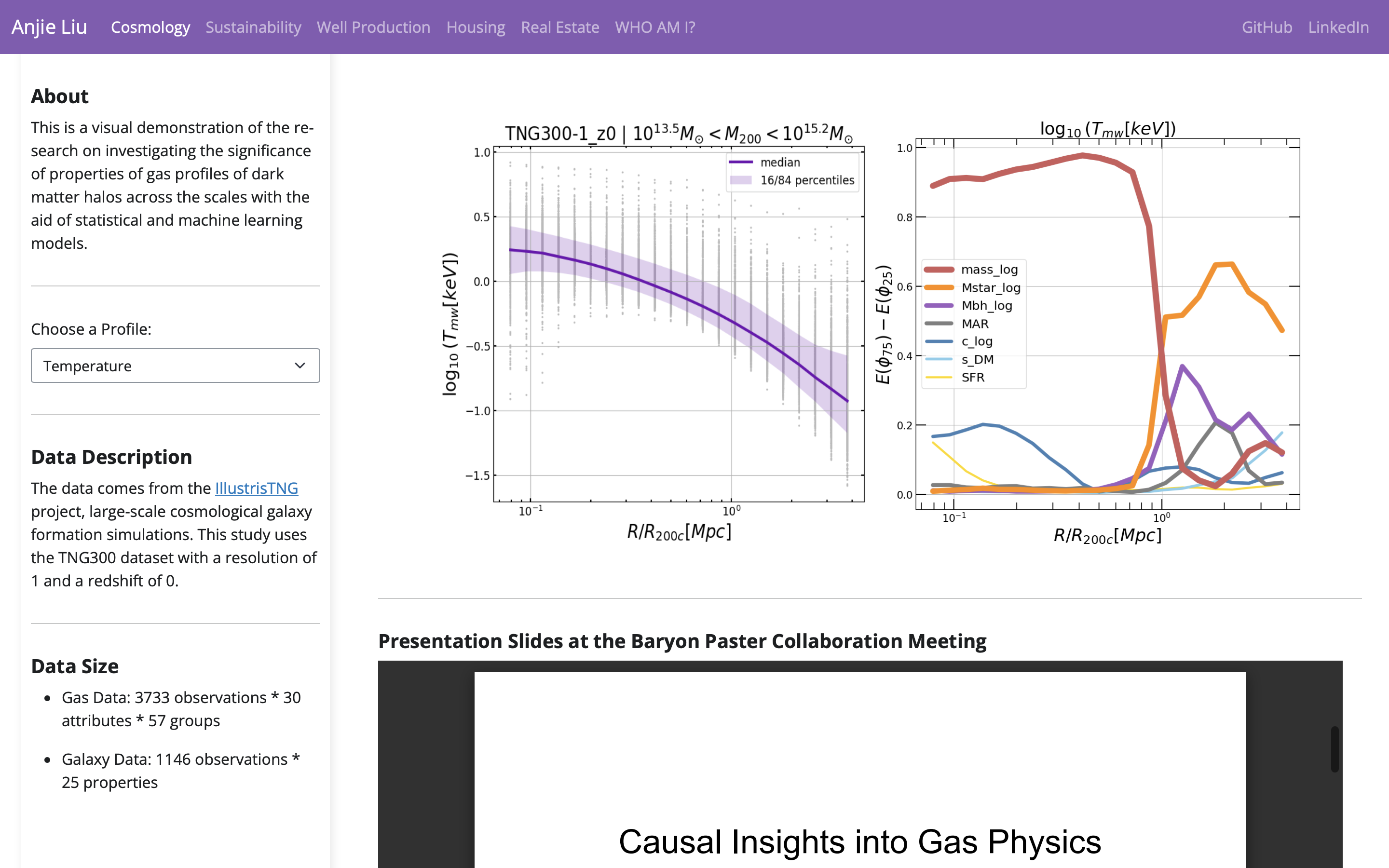Click the Housing navigation link

click(x=476, y=27)
